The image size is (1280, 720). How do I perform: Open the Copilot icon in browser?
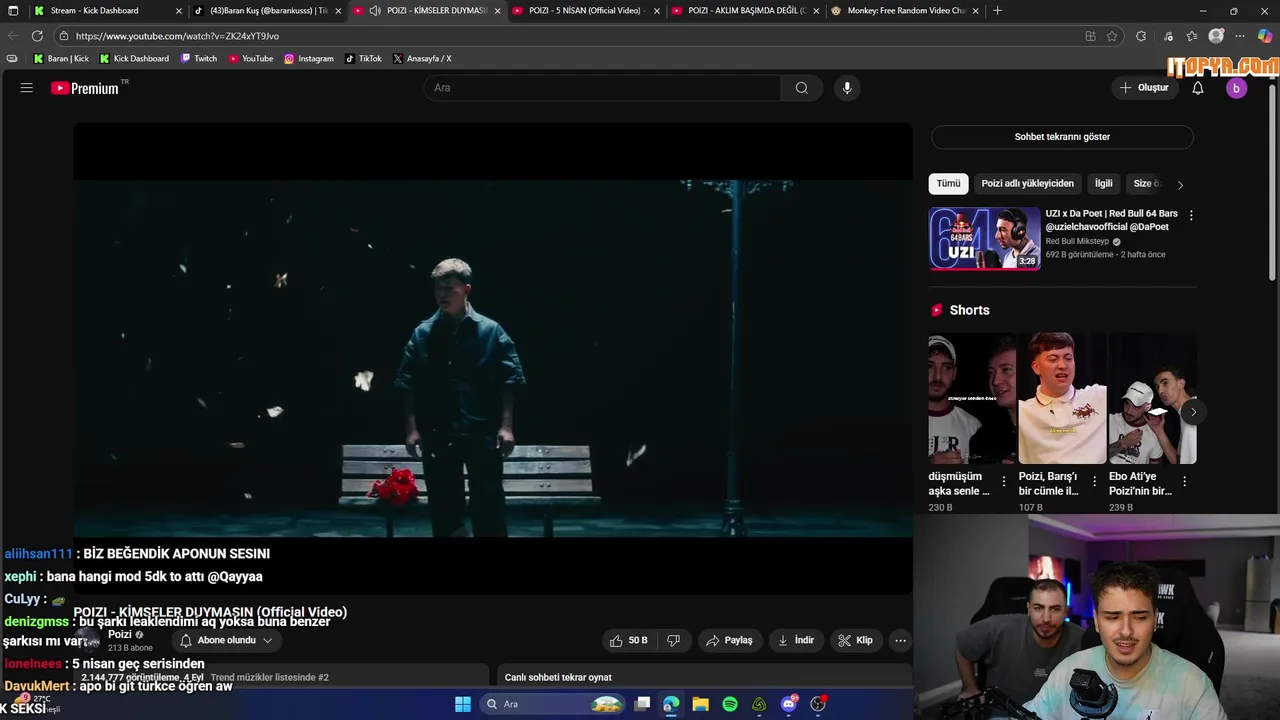click(x=1266, y=36)
